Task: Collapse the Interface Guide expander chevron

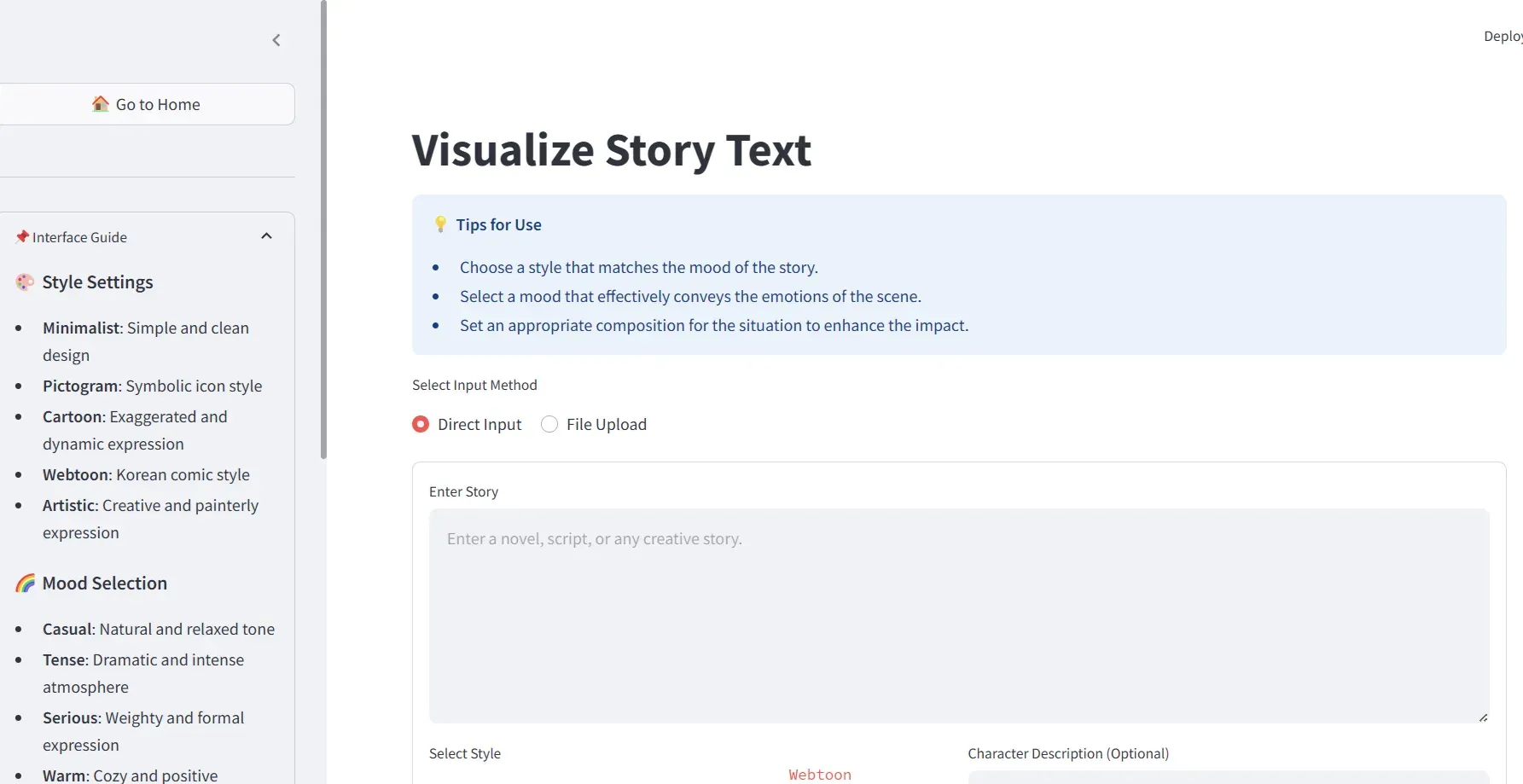Action: click(x=266, y=236)
